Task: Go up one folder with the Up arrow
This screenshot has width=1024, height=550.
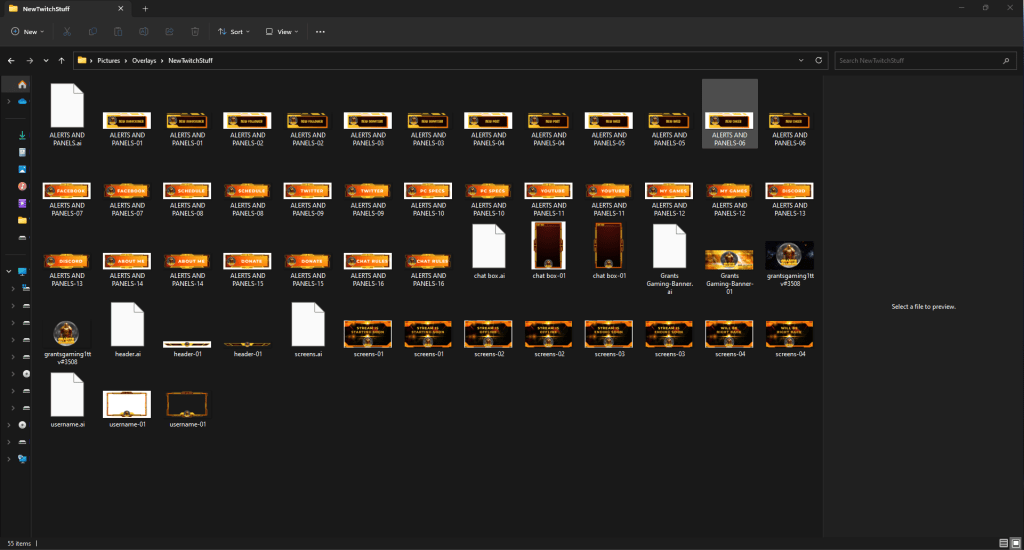Action: (x=62, y=60)
